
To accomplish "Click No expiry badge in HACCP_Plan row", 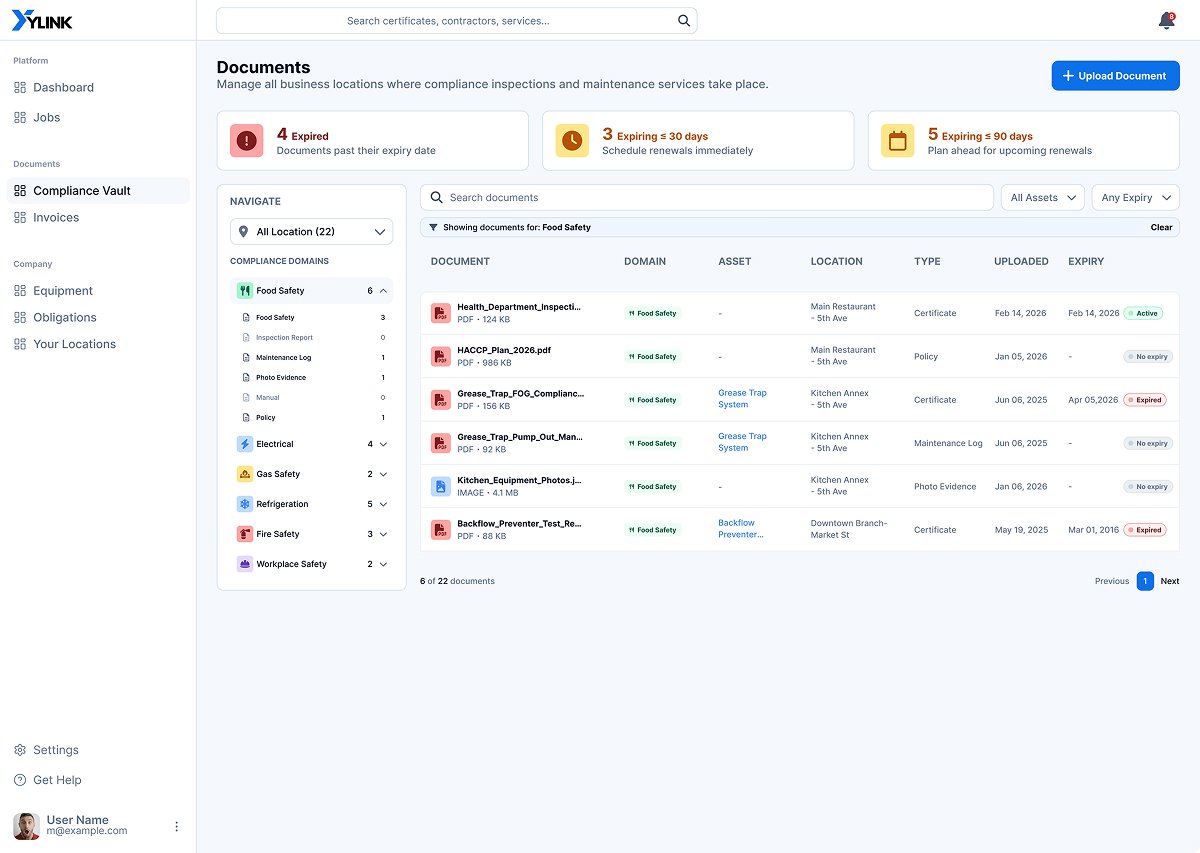I will [x=1148, y=356].
